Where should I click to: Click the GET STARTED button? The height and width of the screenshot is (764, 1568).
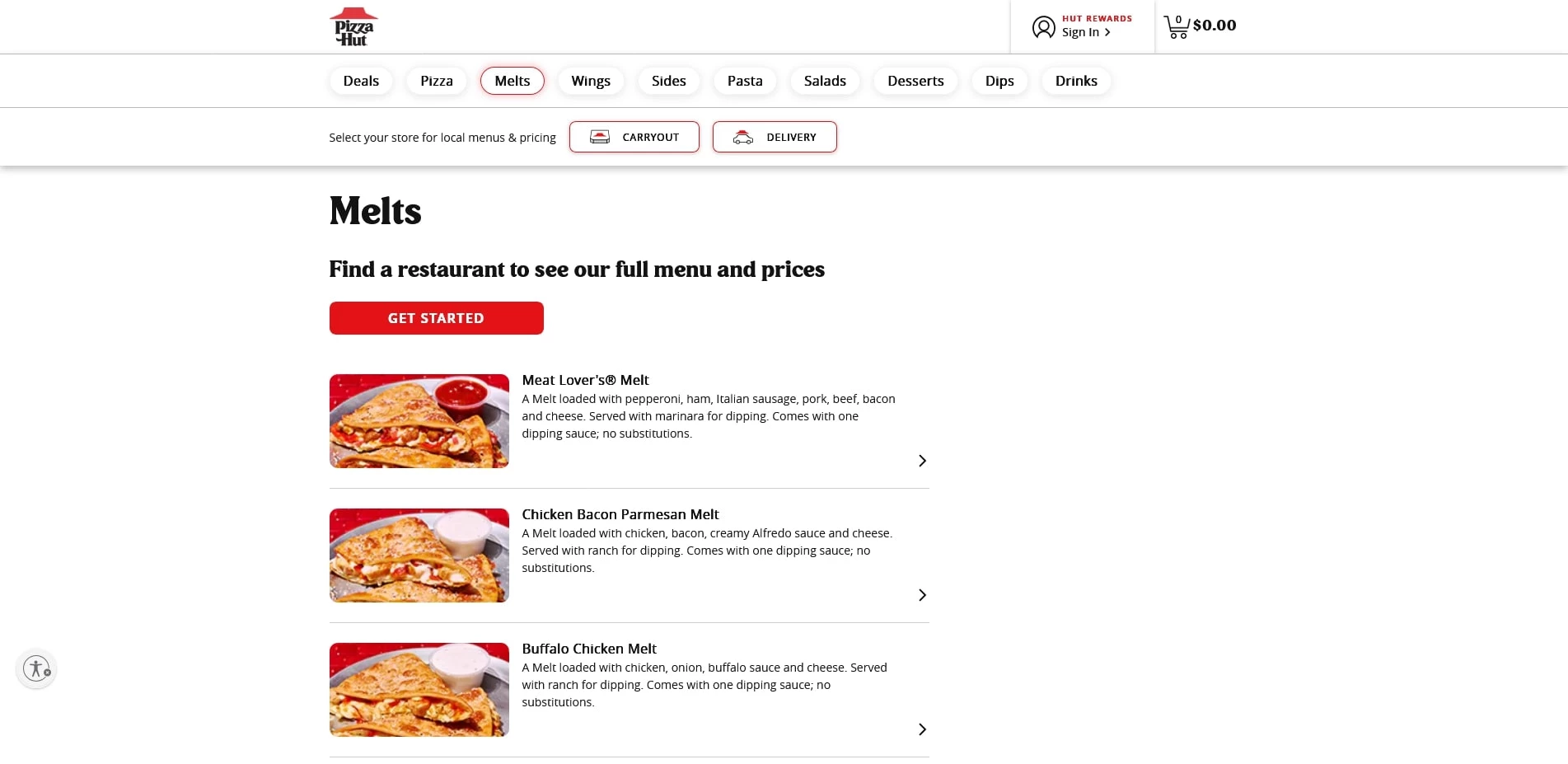(x=436, y=317)
